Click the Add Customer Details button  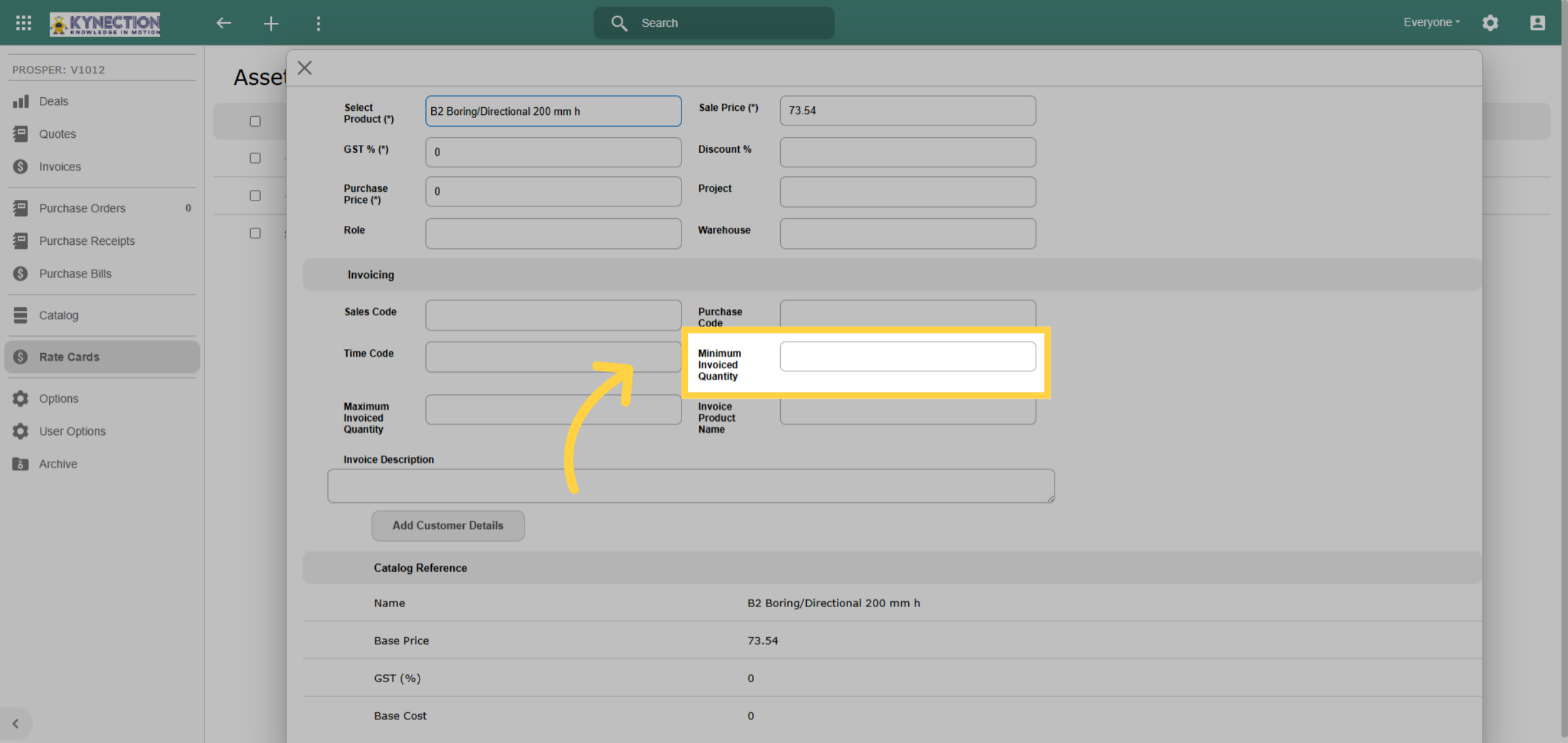pos(448,526)
